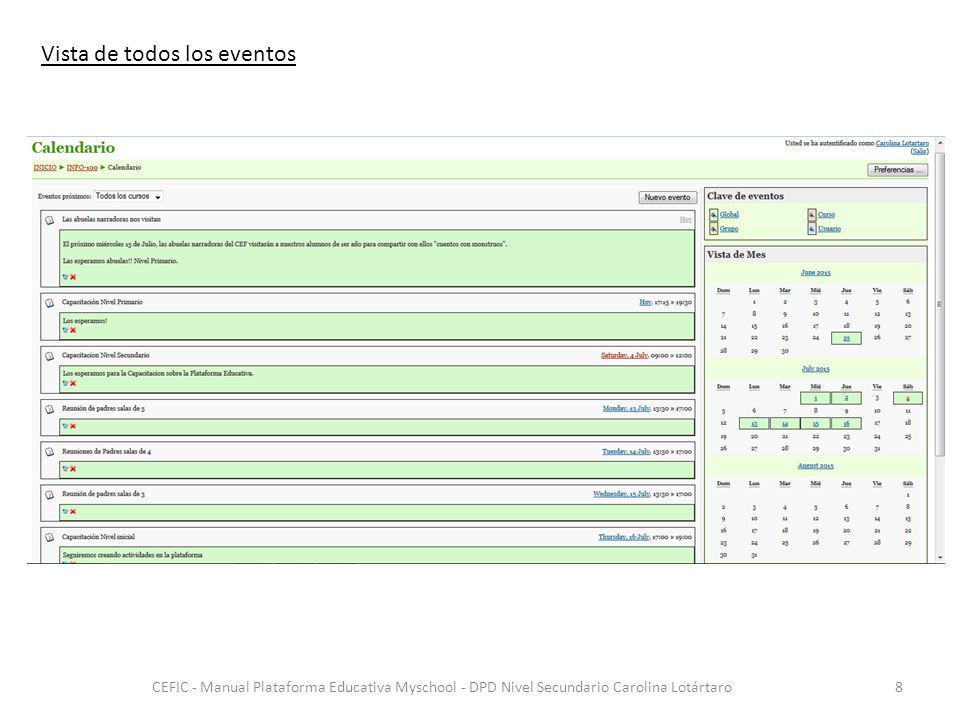Toggle Grupo events visibility eye icon
The height and width of the screenshot is (720, 960).
pyautogui.click(x=713, y=228)
